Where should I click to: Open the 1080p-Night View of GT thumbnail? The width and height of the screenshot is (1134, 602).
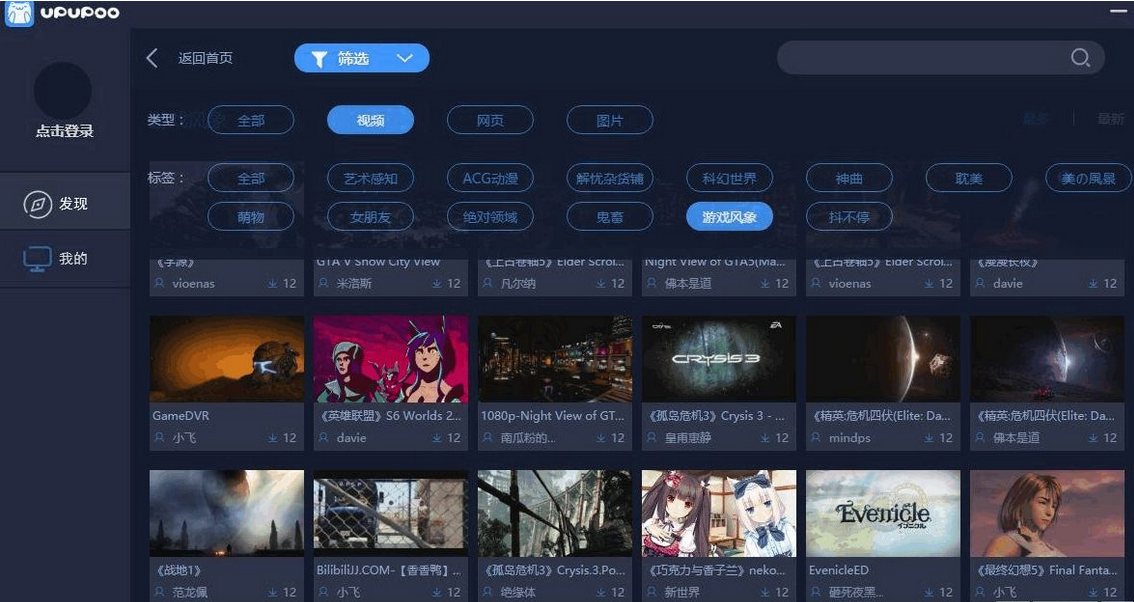click(555, 359)
